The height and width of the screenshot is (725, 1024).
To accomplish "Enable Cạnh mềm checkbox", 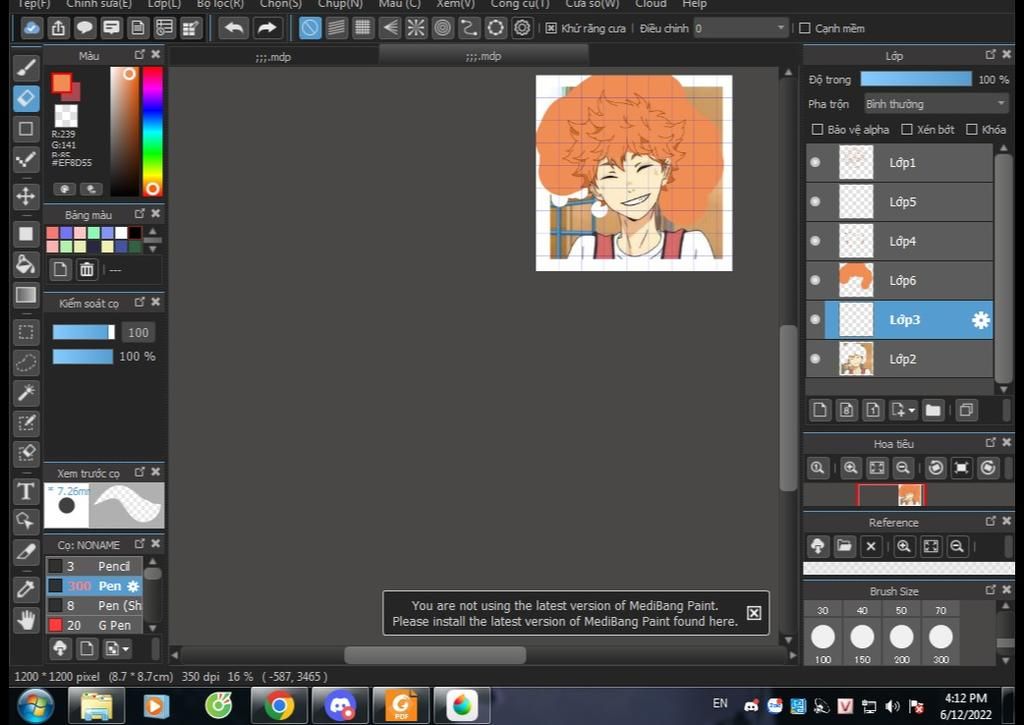I will [805, 28].
